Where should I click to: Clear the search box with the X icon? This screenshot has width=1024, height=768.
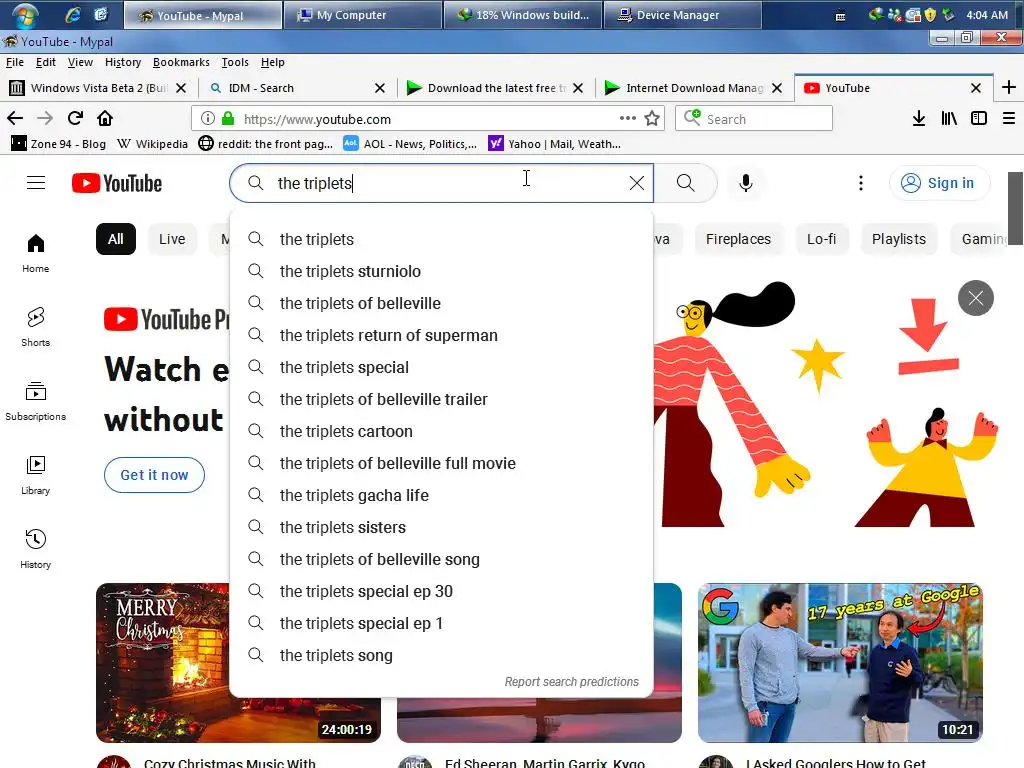637,183
